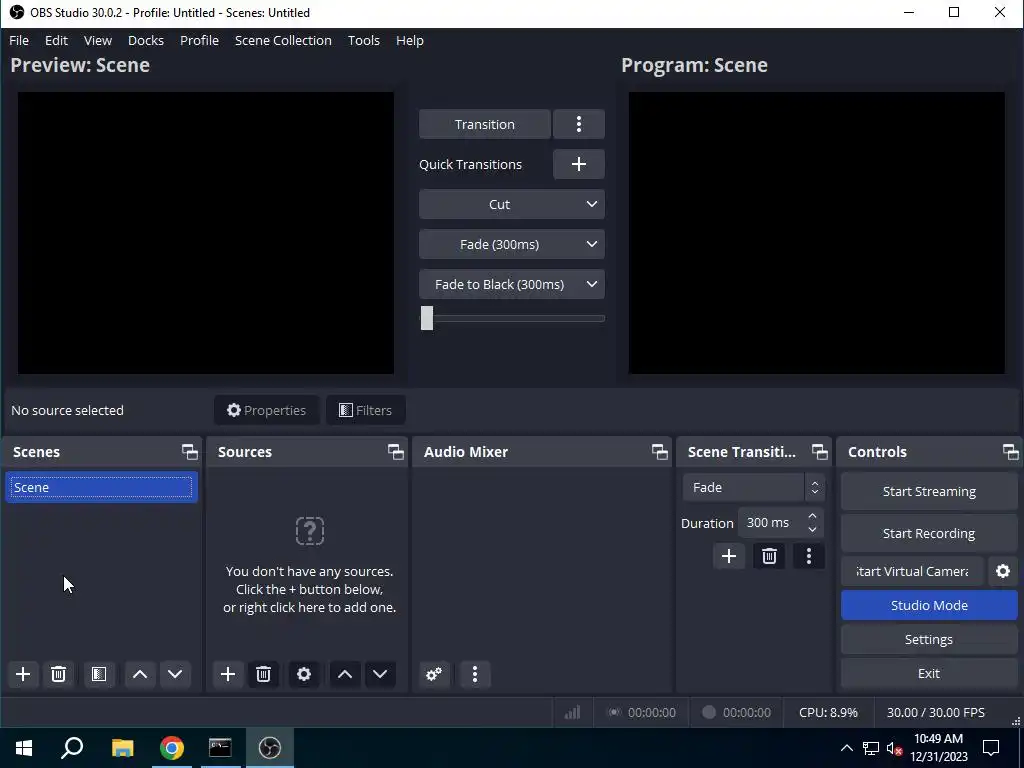Float the Controls dock panel
1024x768 pixels.
point(1010,452)
